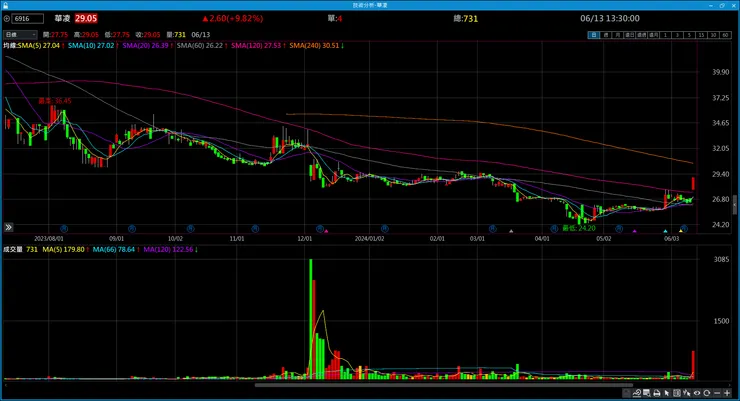Zoom in with the plus icon

tap(727, 393)
